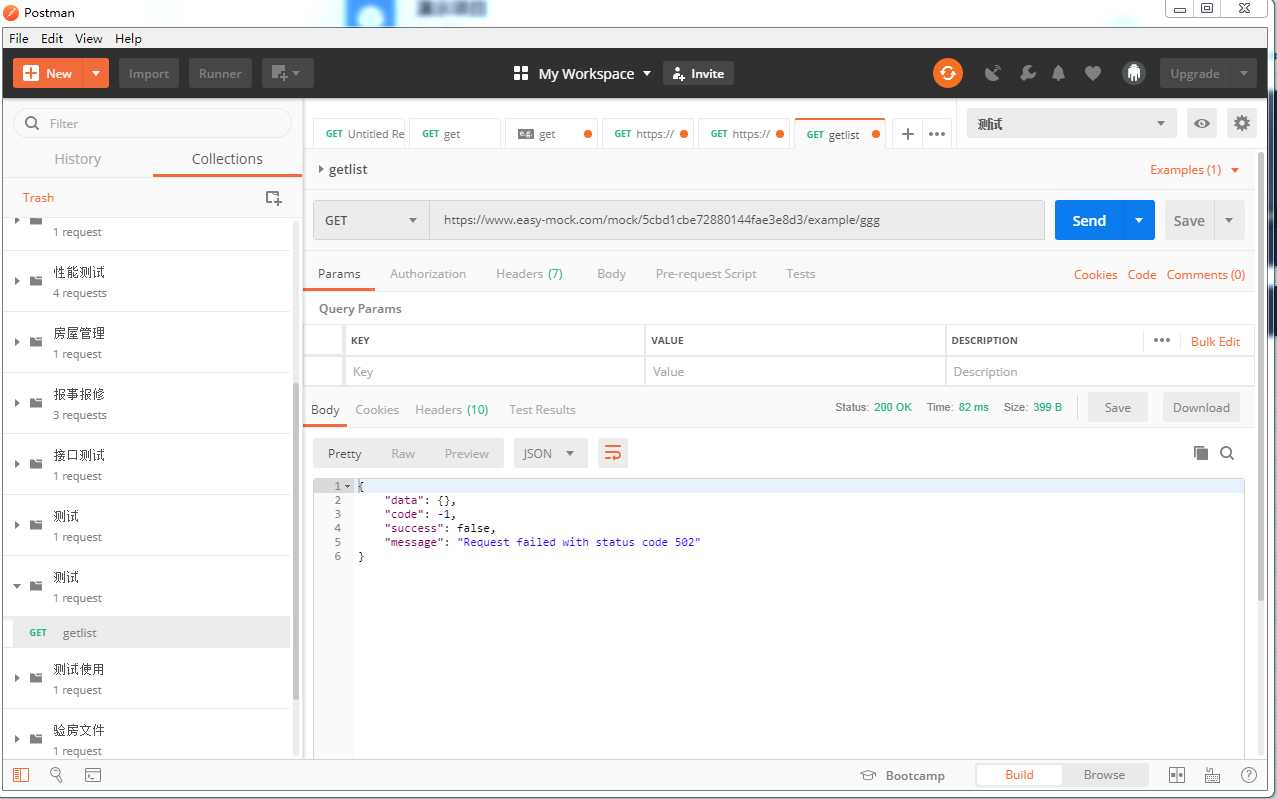Open the JSON format dropdown
This screenshot has width=1277, height=799.
550,453
